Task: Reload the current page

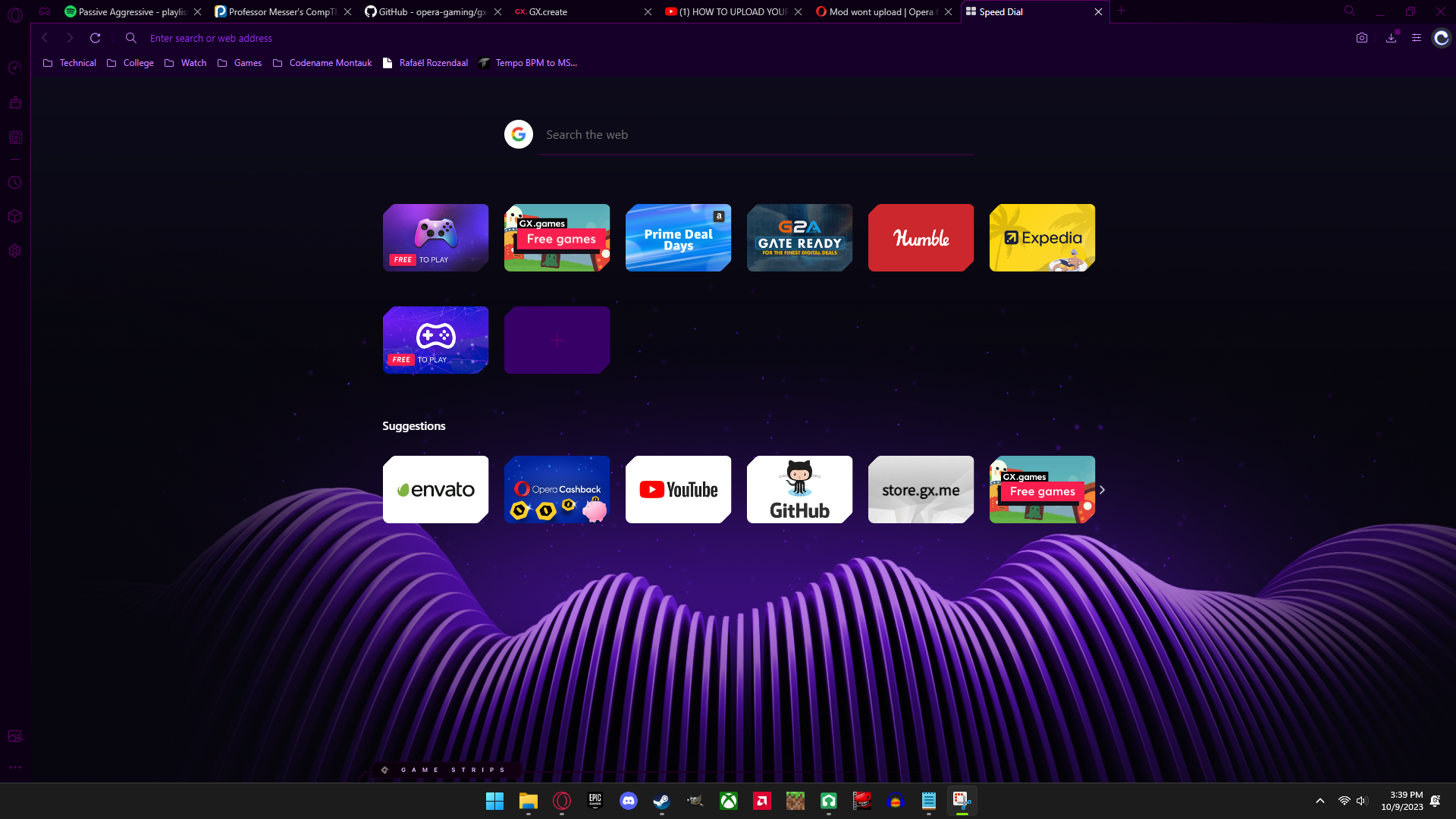Action: pos(95,38)
